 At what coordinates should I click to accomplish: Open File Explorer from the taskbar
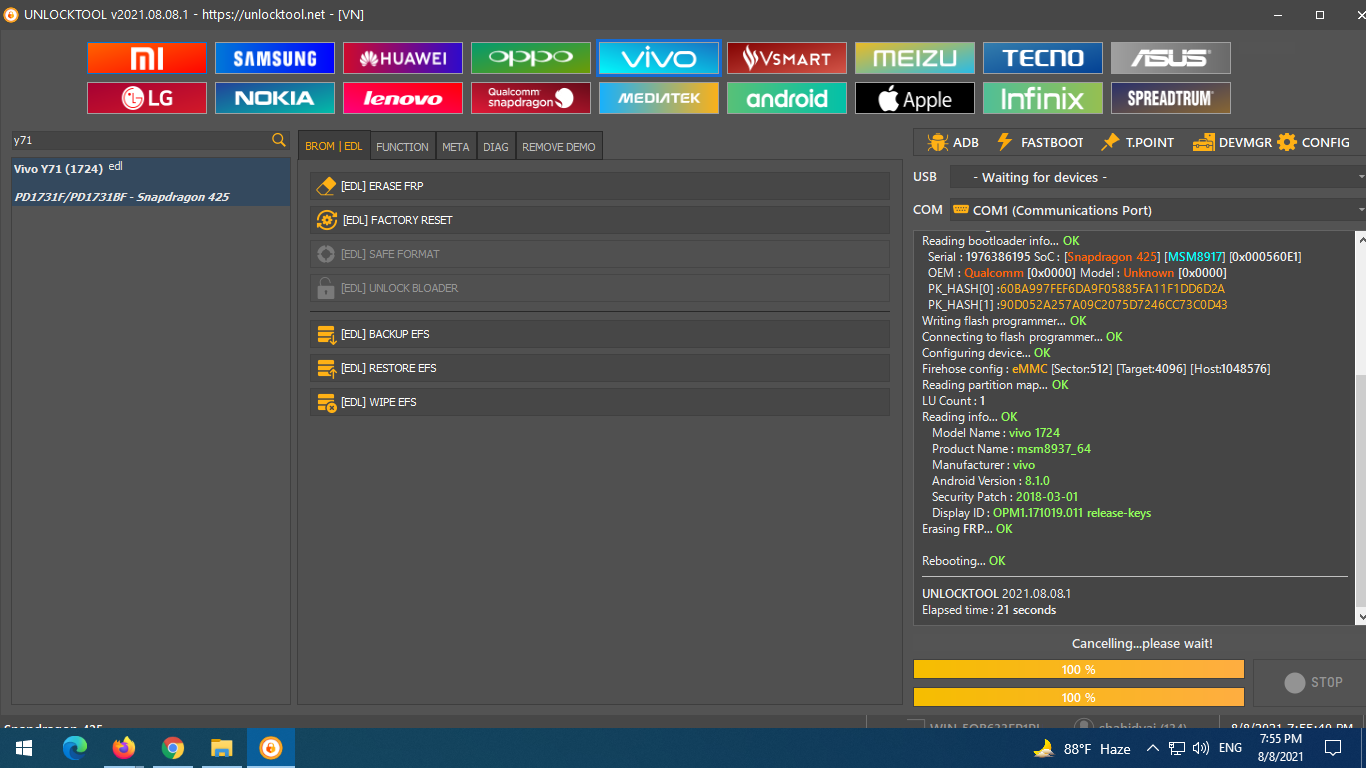pyautogui.click(x=222, y=748)
